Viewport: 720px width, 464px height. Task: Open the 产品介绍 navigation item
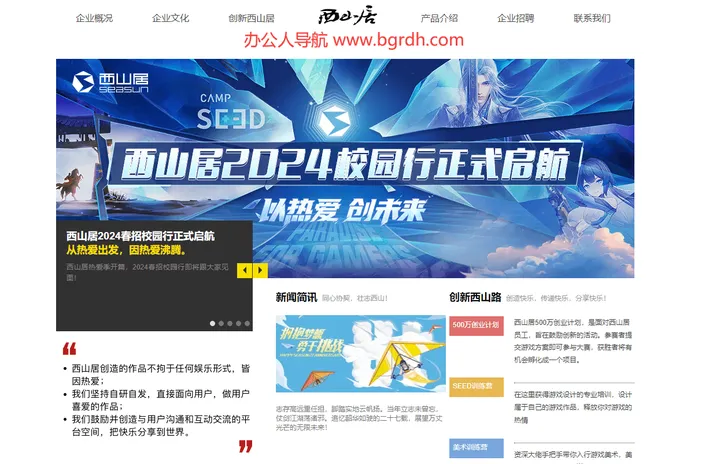click(x=439, y=18)
